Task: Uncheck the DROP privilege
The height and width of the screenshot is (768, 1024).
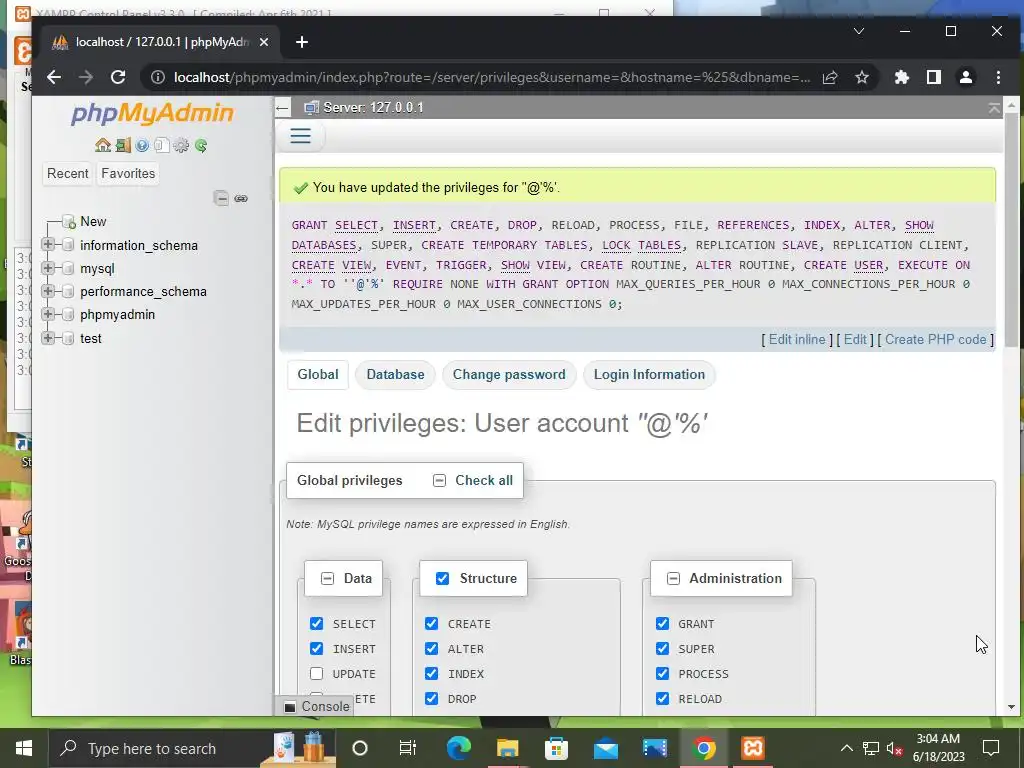Action: 432,698
